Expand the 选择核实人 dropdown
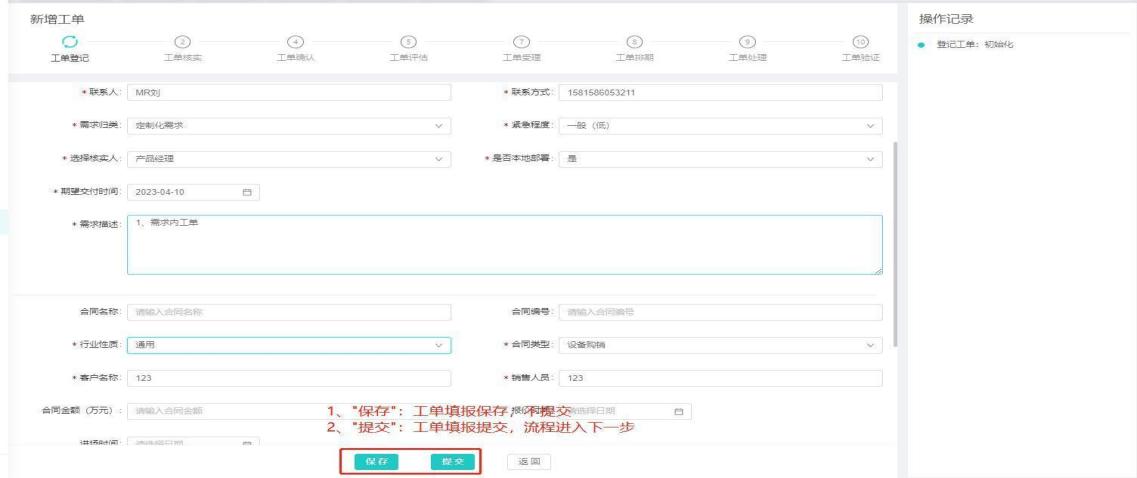The image size is (1137, 478). pyautogui.click(x=438, y=159)
